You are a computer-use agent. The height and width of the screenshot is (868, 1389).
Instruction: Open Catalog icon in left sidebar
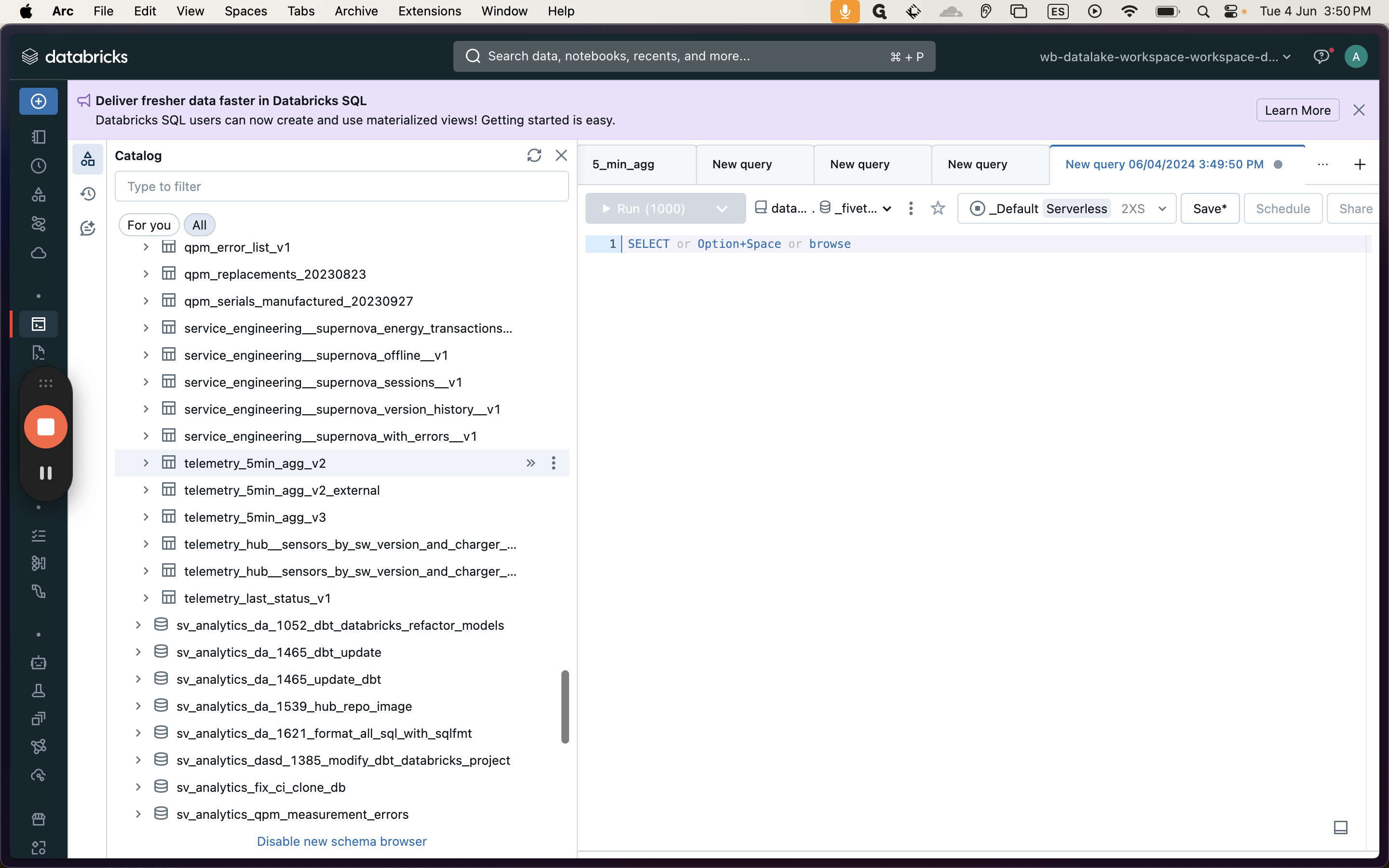pos(39,195)
